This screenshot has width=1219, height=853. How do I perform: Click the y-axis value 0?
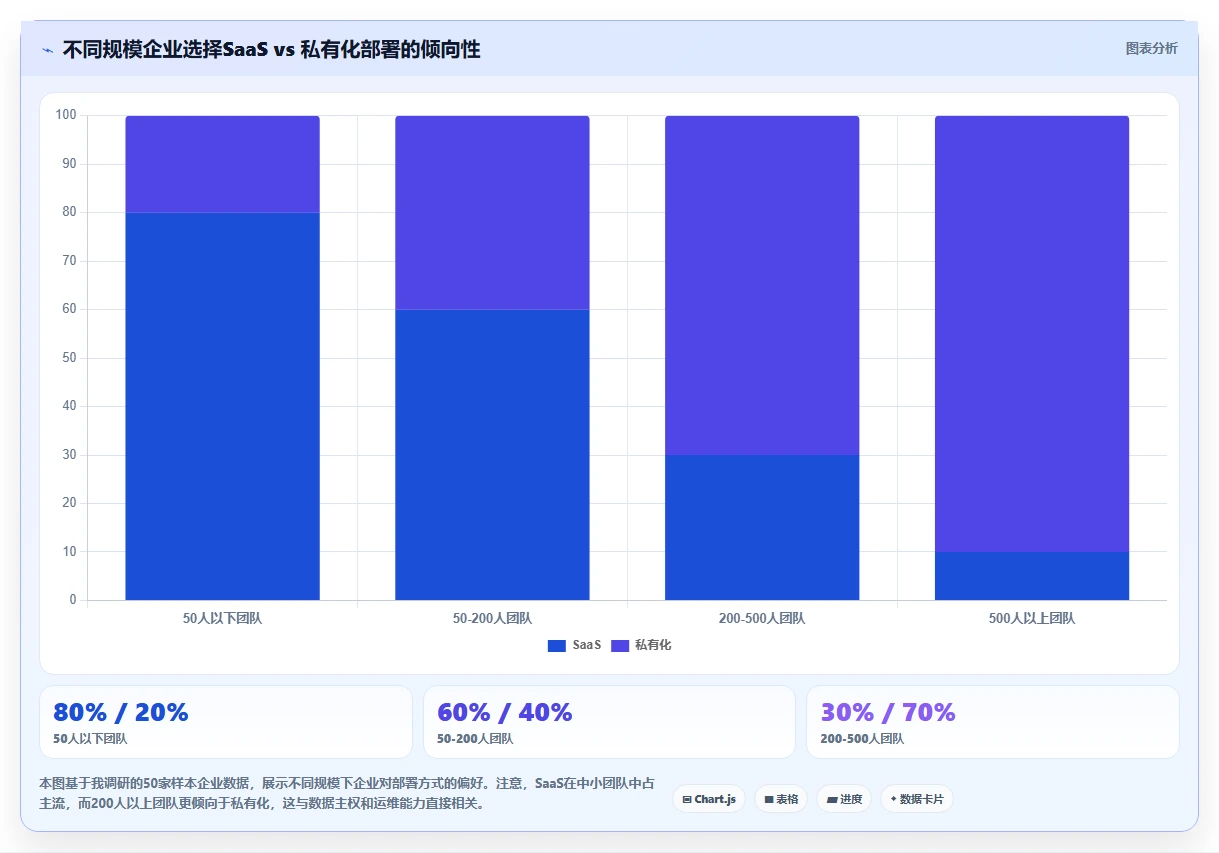[73, 600]
